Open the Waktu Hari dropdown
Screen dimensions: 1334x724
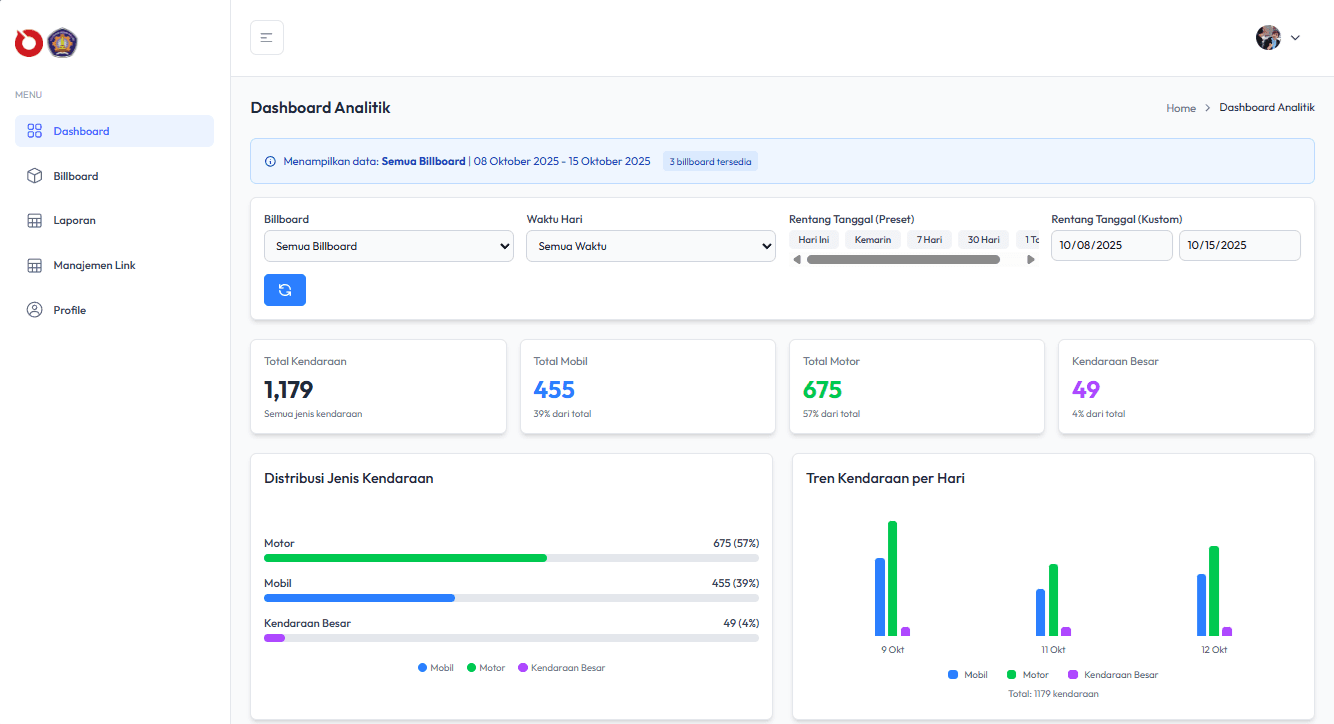(x=650, y=245)
